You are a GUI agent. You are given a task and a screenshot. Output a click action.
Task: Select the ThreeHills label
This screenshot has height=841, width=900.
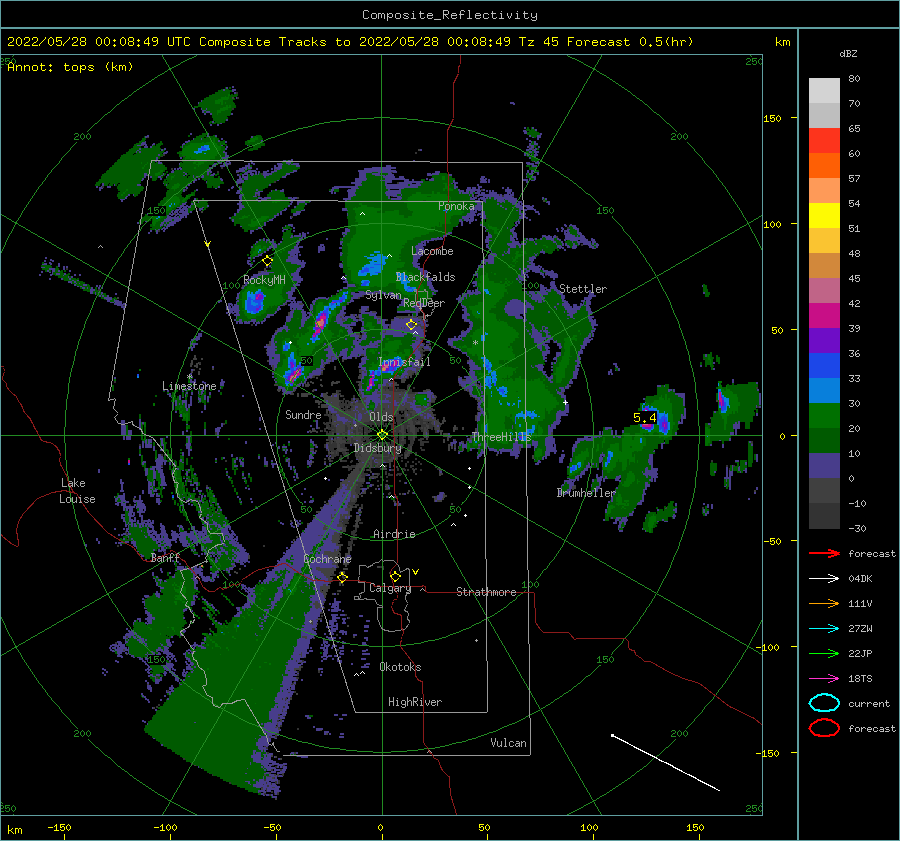502,437
